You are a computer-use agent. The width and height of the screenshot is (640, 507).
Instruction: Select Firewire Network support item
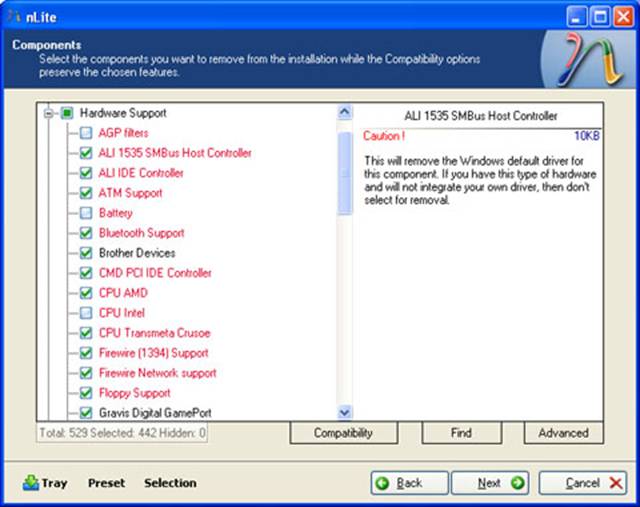coord(157,373)
